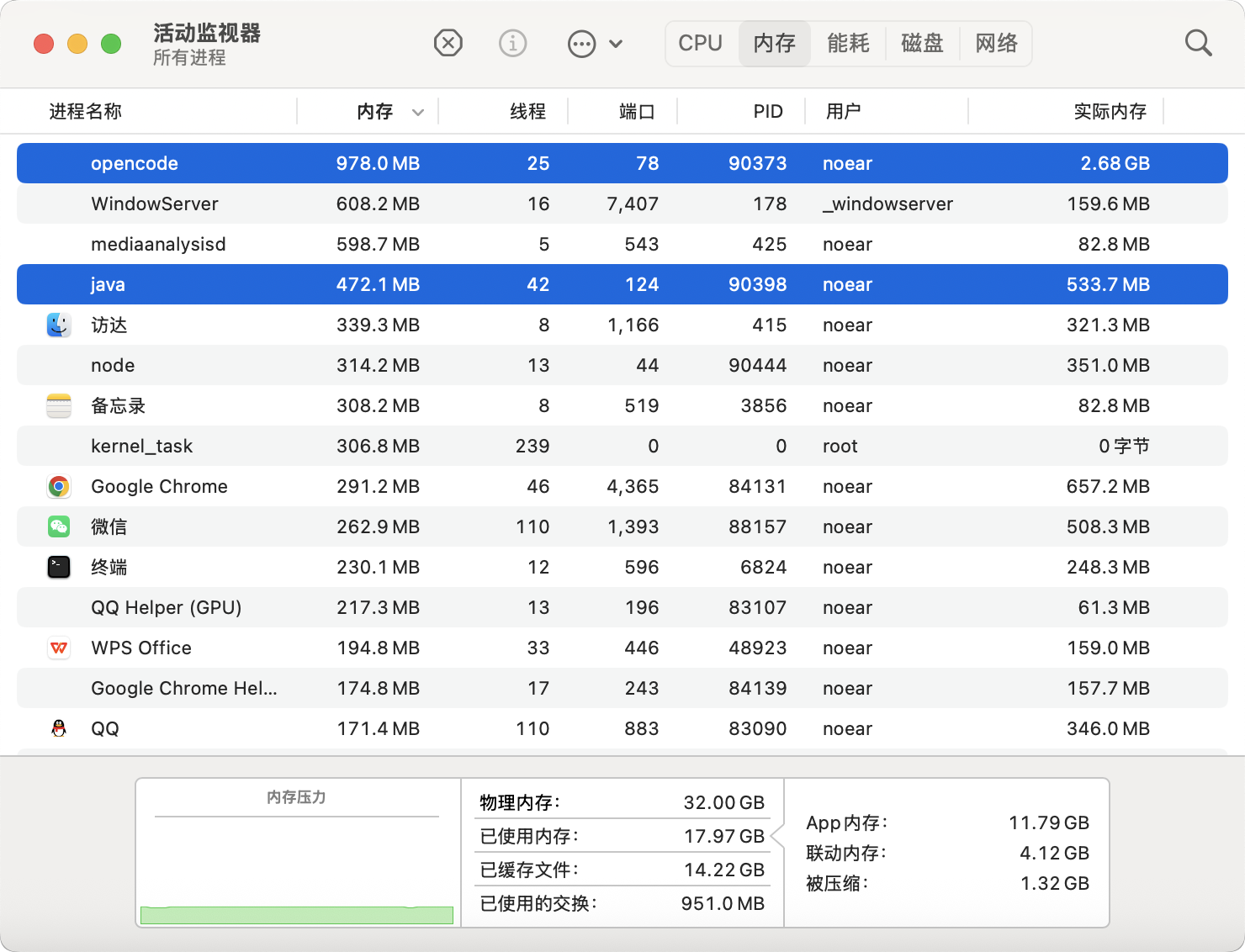Click the Google Chrome icon in process list
The height and width of the screenshot is (952, 1245).
(59, 486)
